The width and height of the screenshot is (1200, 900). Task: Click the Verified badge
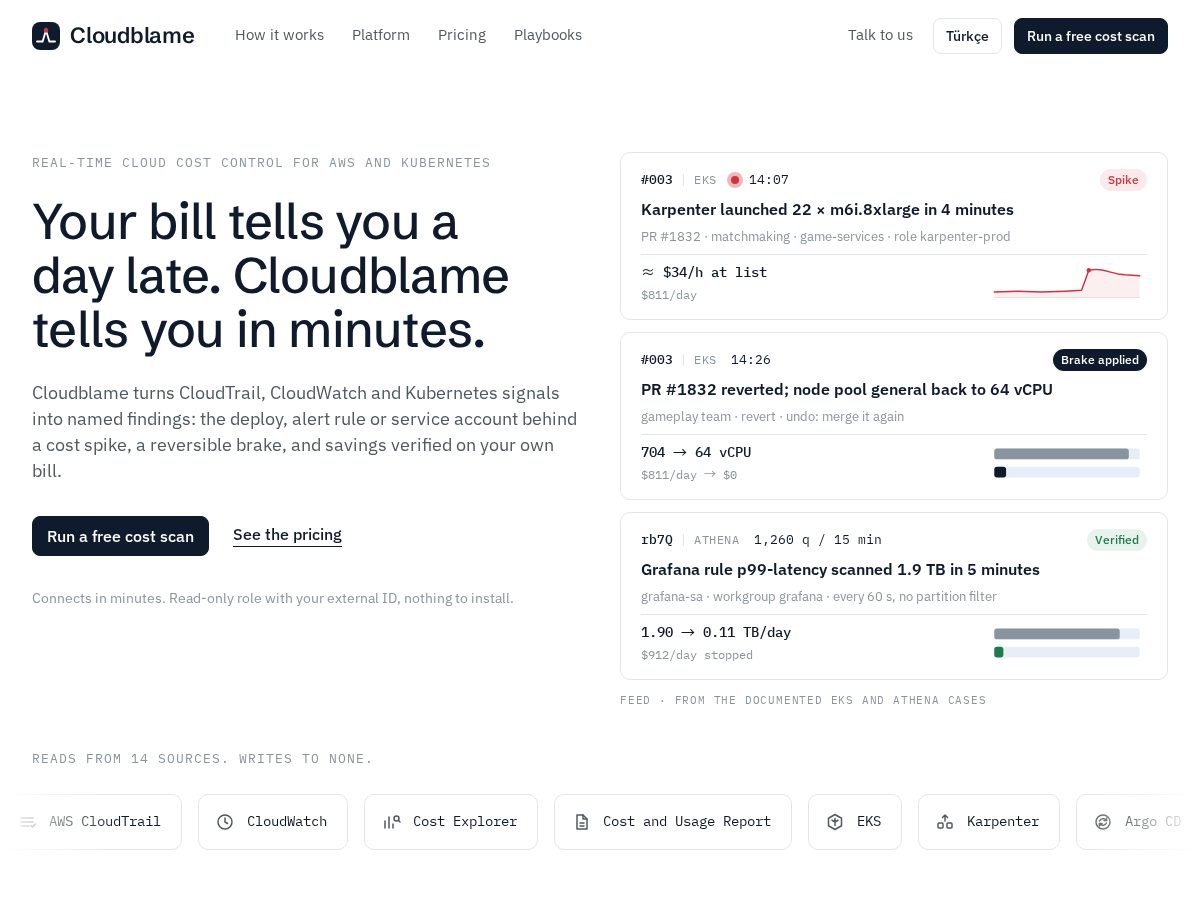click(x=1117, y=540)
